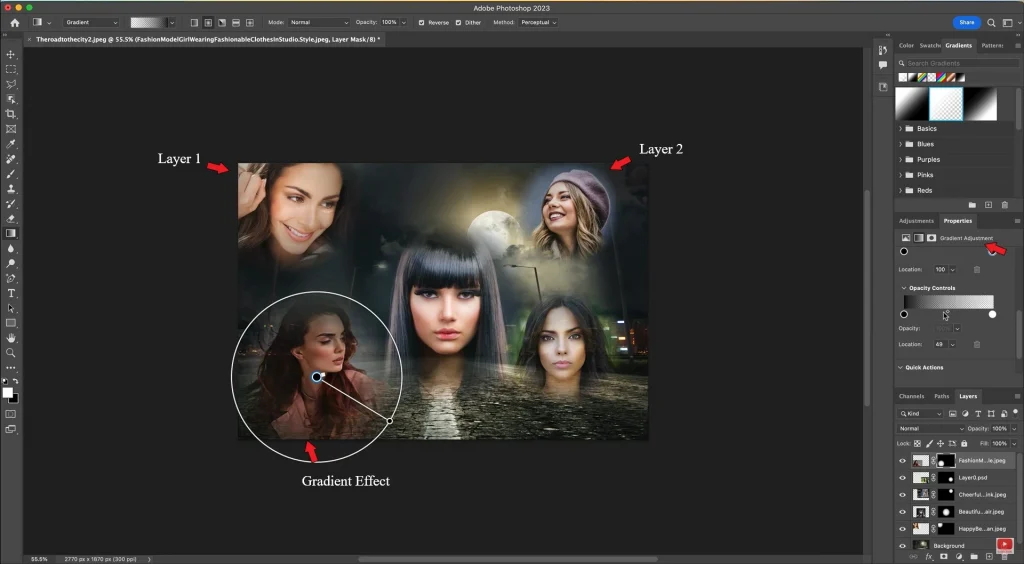
Task: Select the Dodge tool
Action: click(x=10, y=264)
